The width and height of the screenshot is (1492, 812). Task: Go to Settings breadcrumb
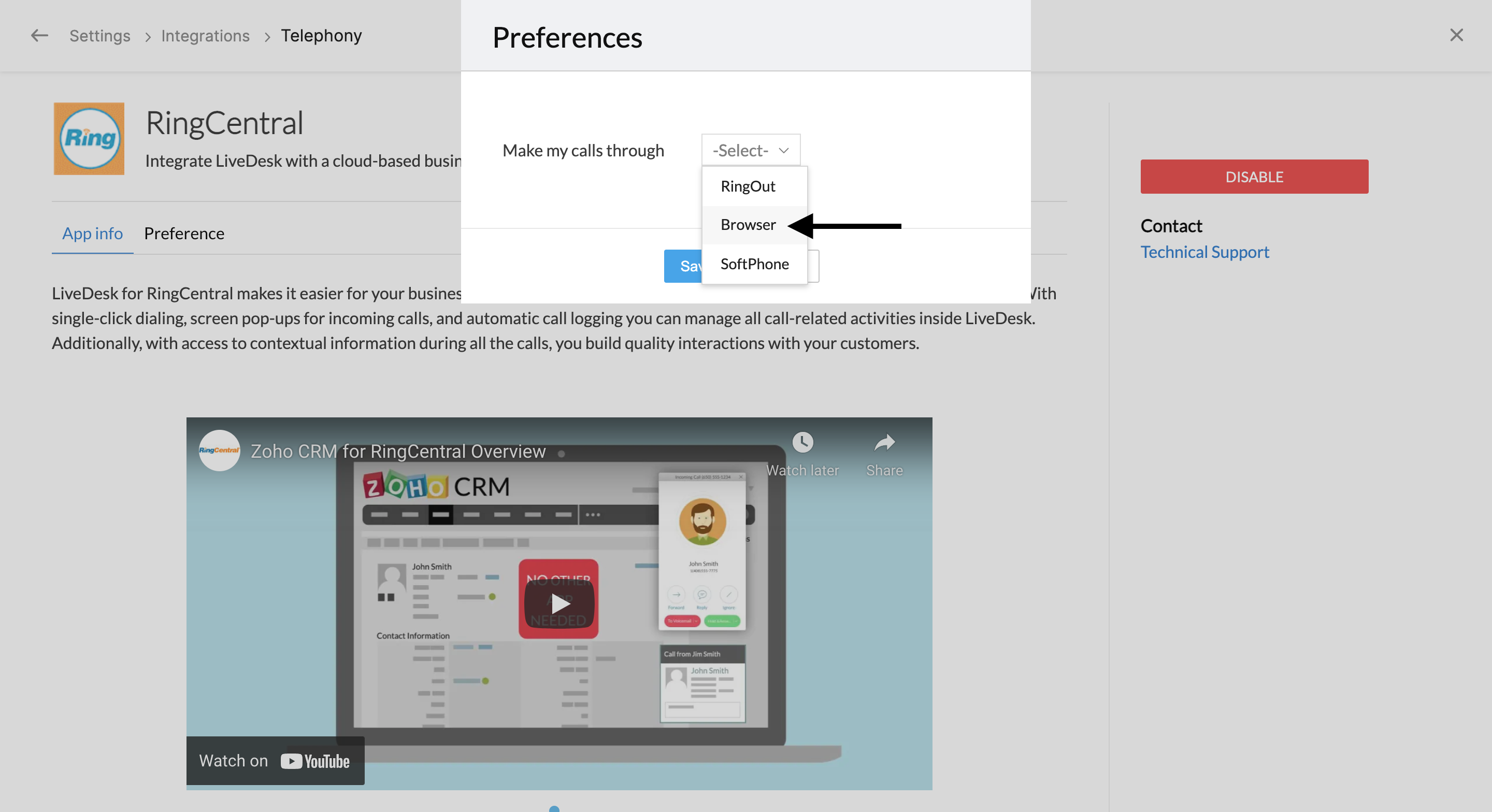point(99,36)
